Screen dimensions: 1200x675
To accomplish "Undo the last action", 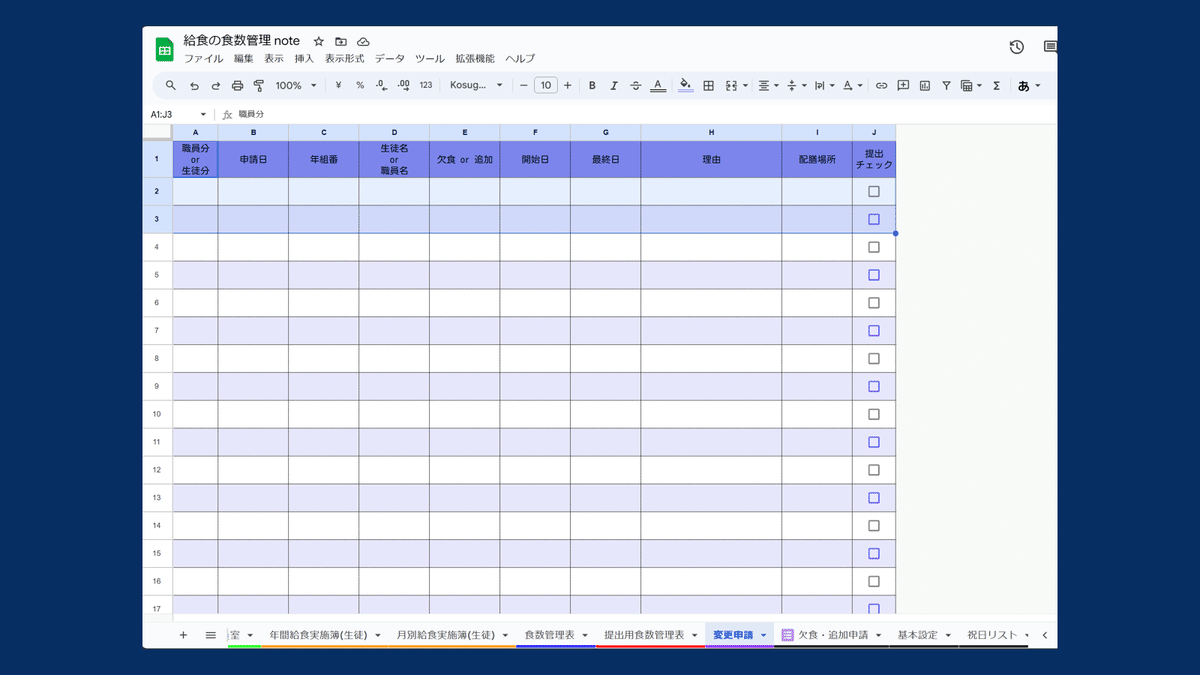I will (x=194, y=86).
